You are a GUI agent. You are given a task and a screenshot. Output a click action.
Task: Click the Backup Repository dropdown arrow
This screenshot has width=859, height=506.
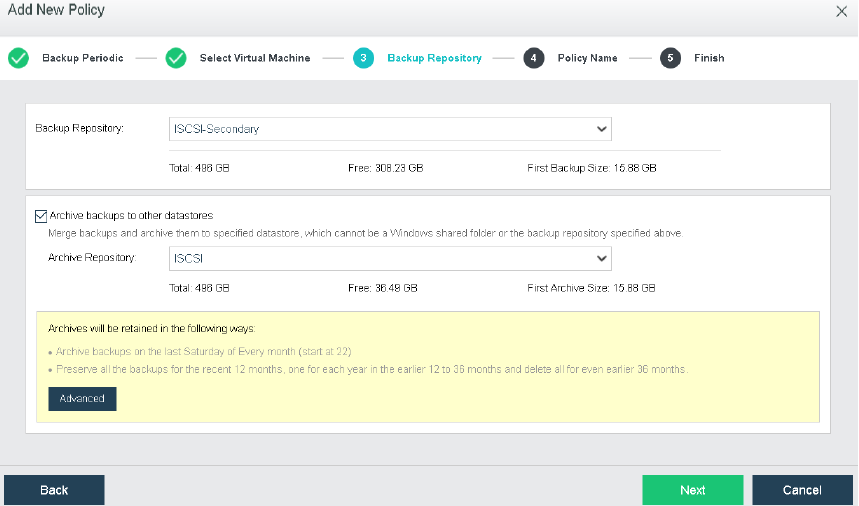pyautogui.click(x=601, y=129)
